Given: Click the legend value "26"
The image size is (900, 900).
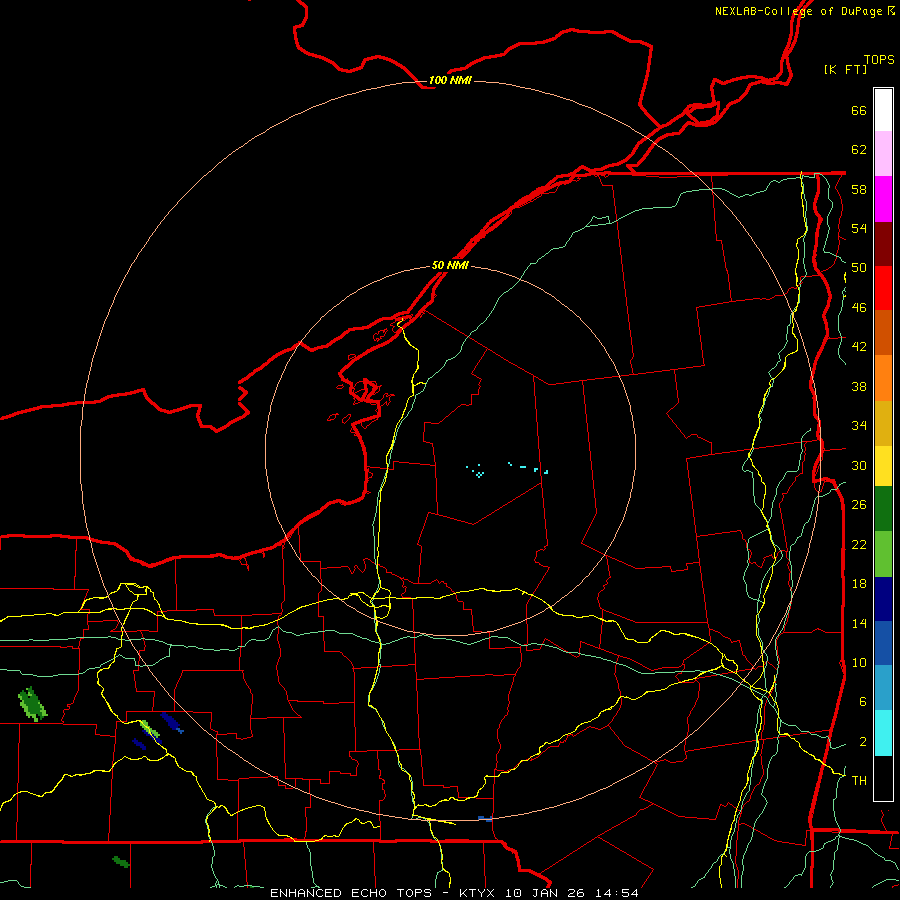Looking at the screenshot, I should pyautogui.click(x=859, y=505).
